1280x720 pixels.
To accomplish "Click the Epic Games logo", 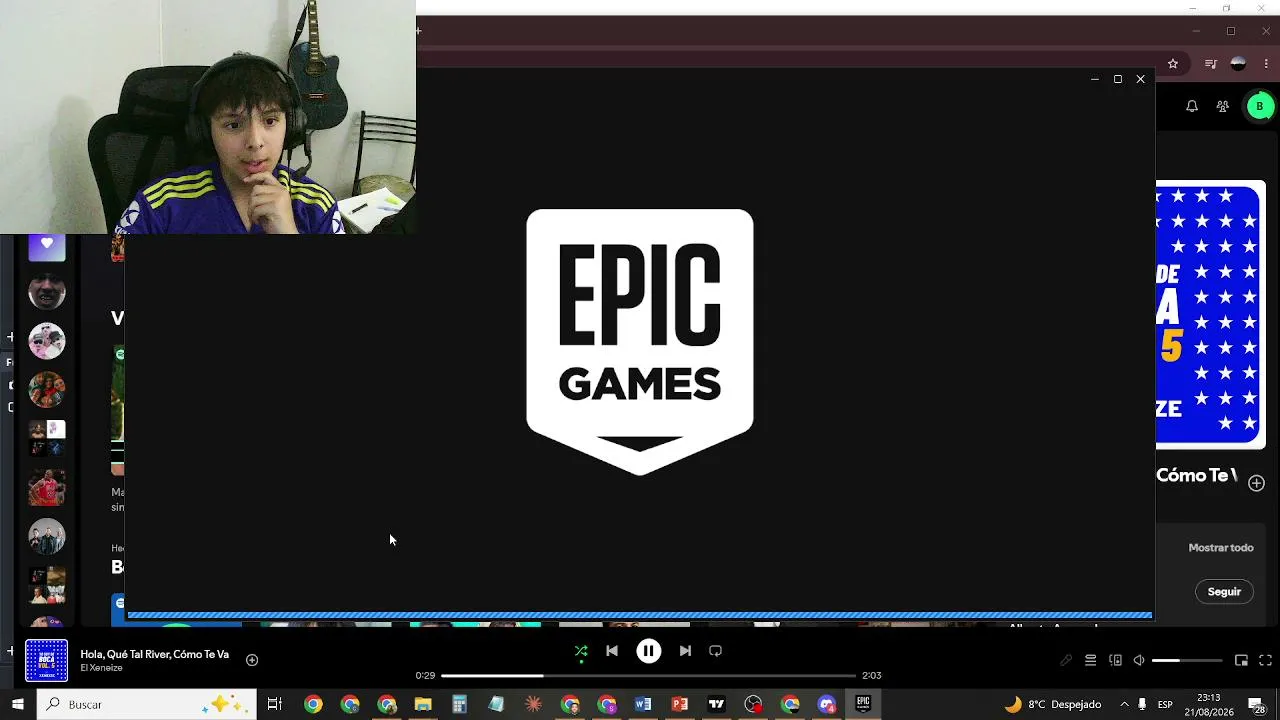I will point(640,342).
